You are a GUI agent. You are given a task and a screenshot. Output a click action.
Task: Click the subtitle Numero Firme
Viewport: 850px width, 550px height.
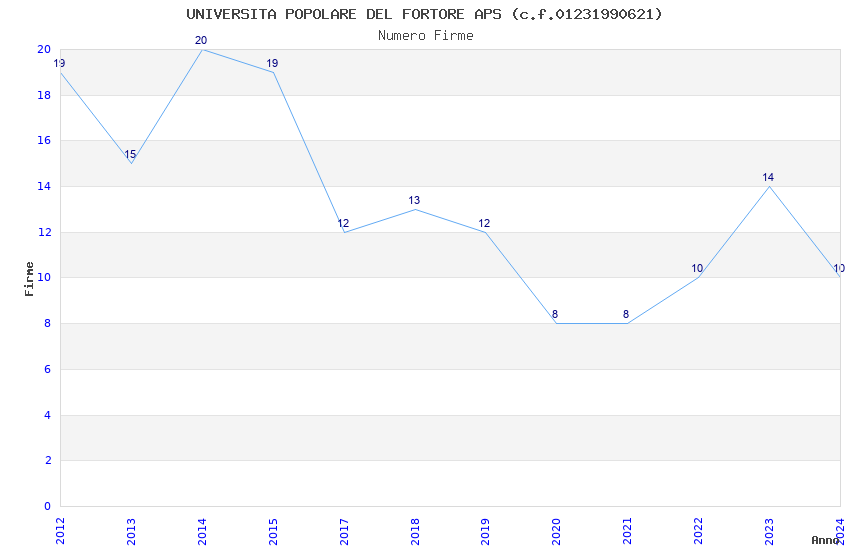(426, 36)
